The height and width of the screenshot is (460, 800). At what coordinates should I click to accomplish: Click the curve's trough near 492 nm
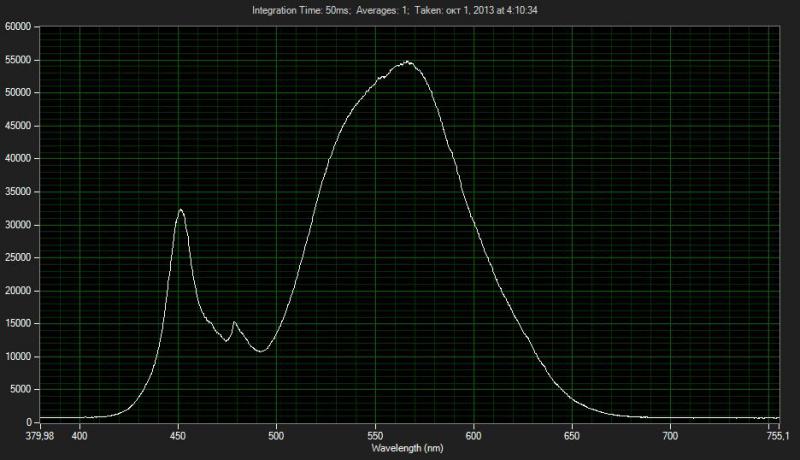click(261, 351)
